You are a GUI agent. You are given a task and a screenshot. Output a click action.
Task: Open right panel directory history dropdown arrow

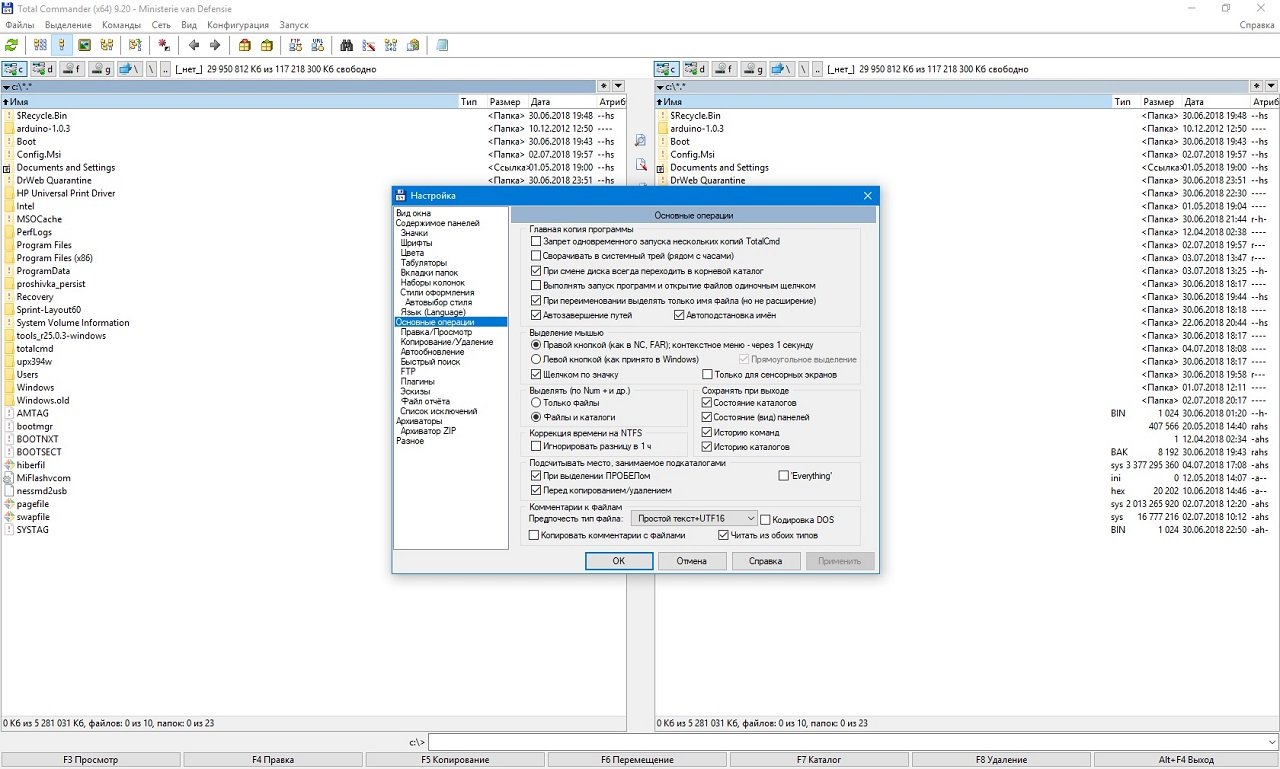(1271, 87)
